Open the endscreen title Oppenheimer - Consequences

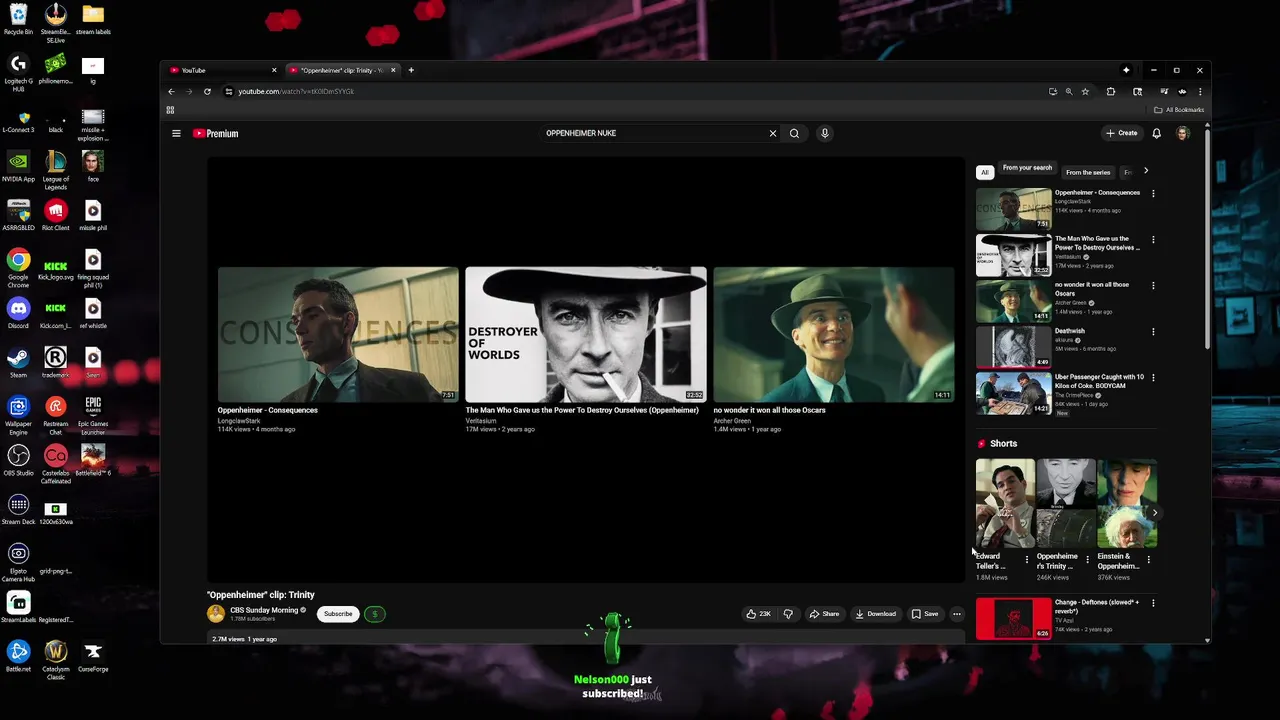pos(268,410)
